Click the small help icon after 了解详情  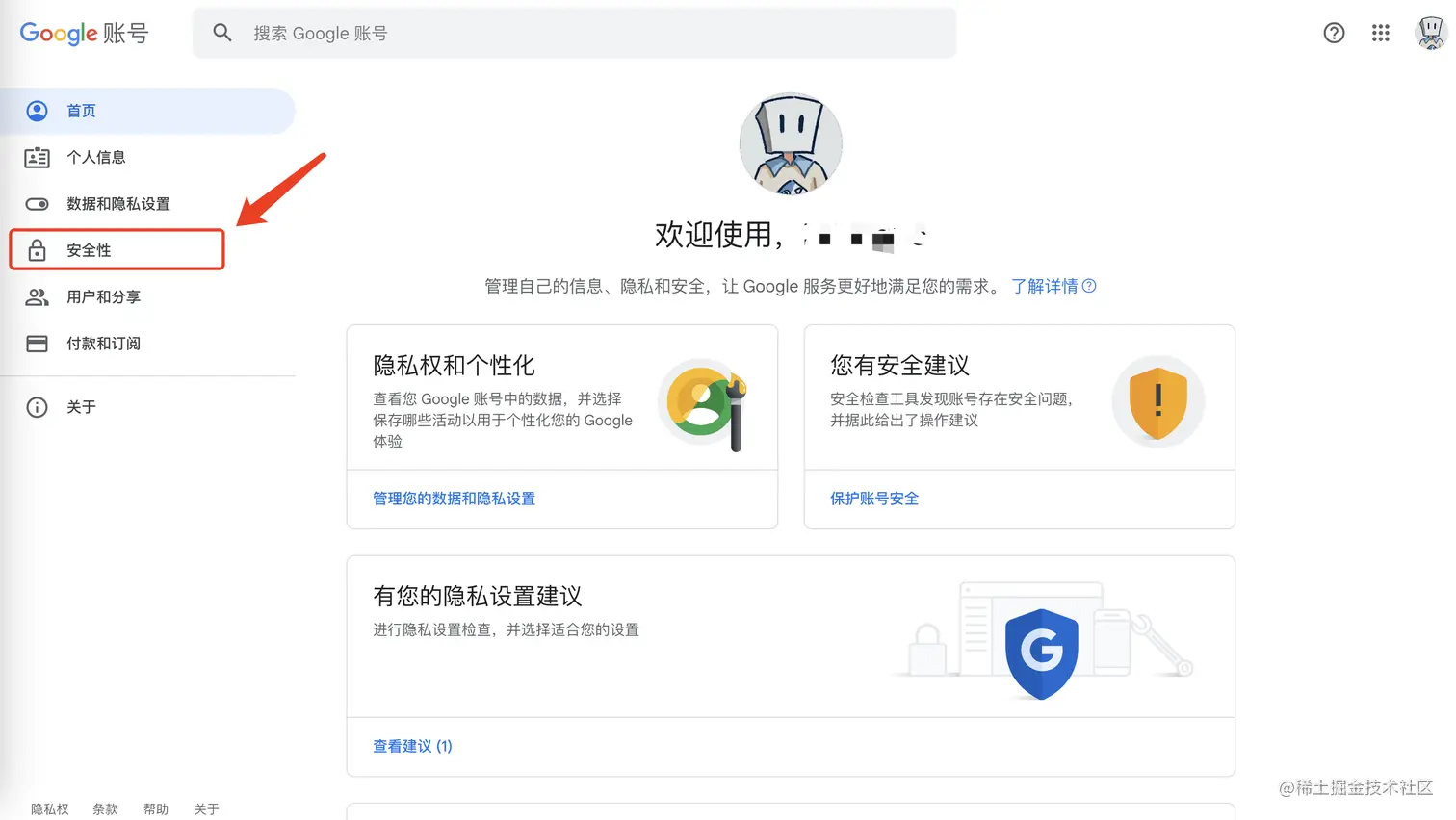click(x=1089, y=286)
